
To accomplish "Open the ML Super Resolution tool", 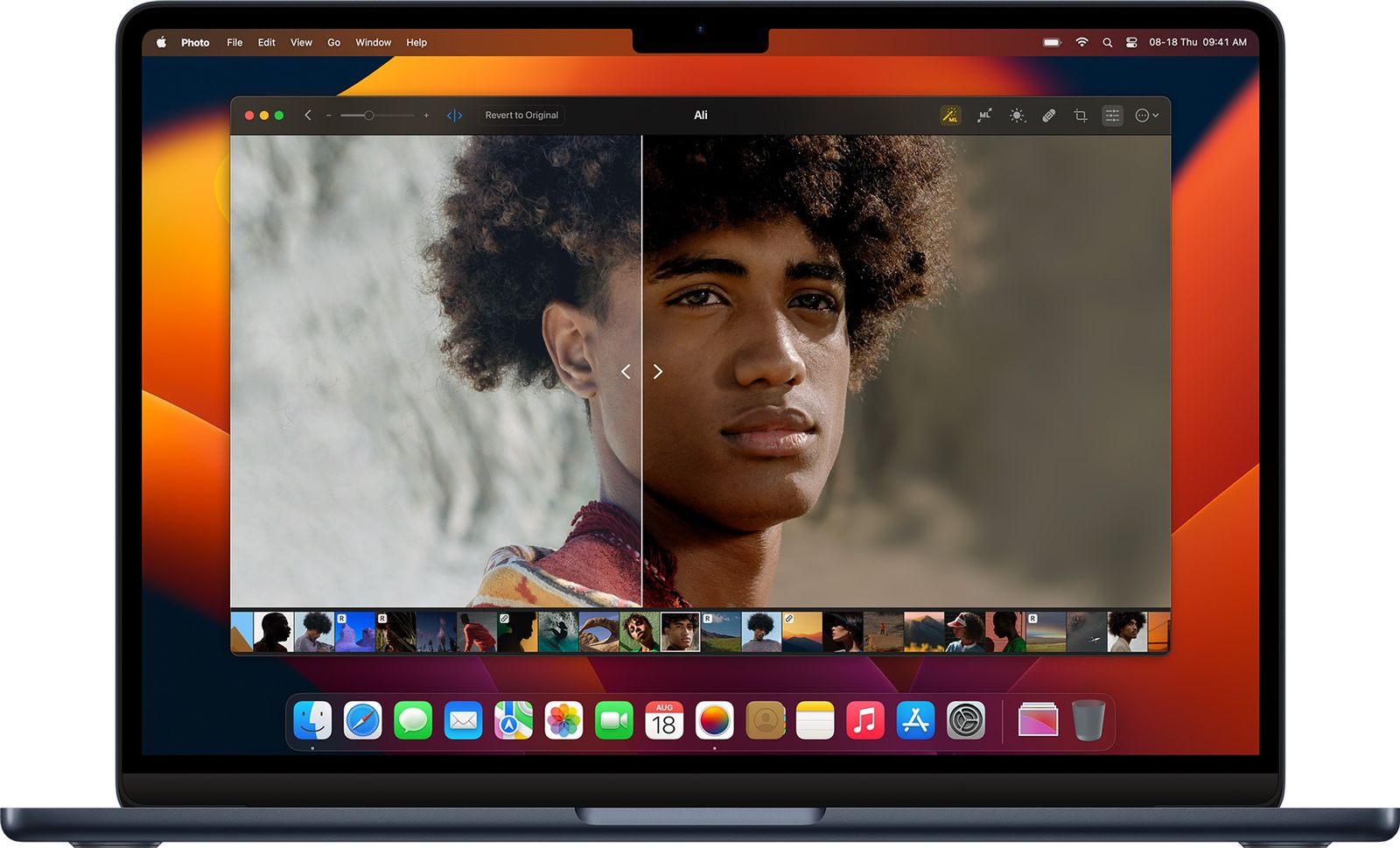I will click(x=984, y=115).
